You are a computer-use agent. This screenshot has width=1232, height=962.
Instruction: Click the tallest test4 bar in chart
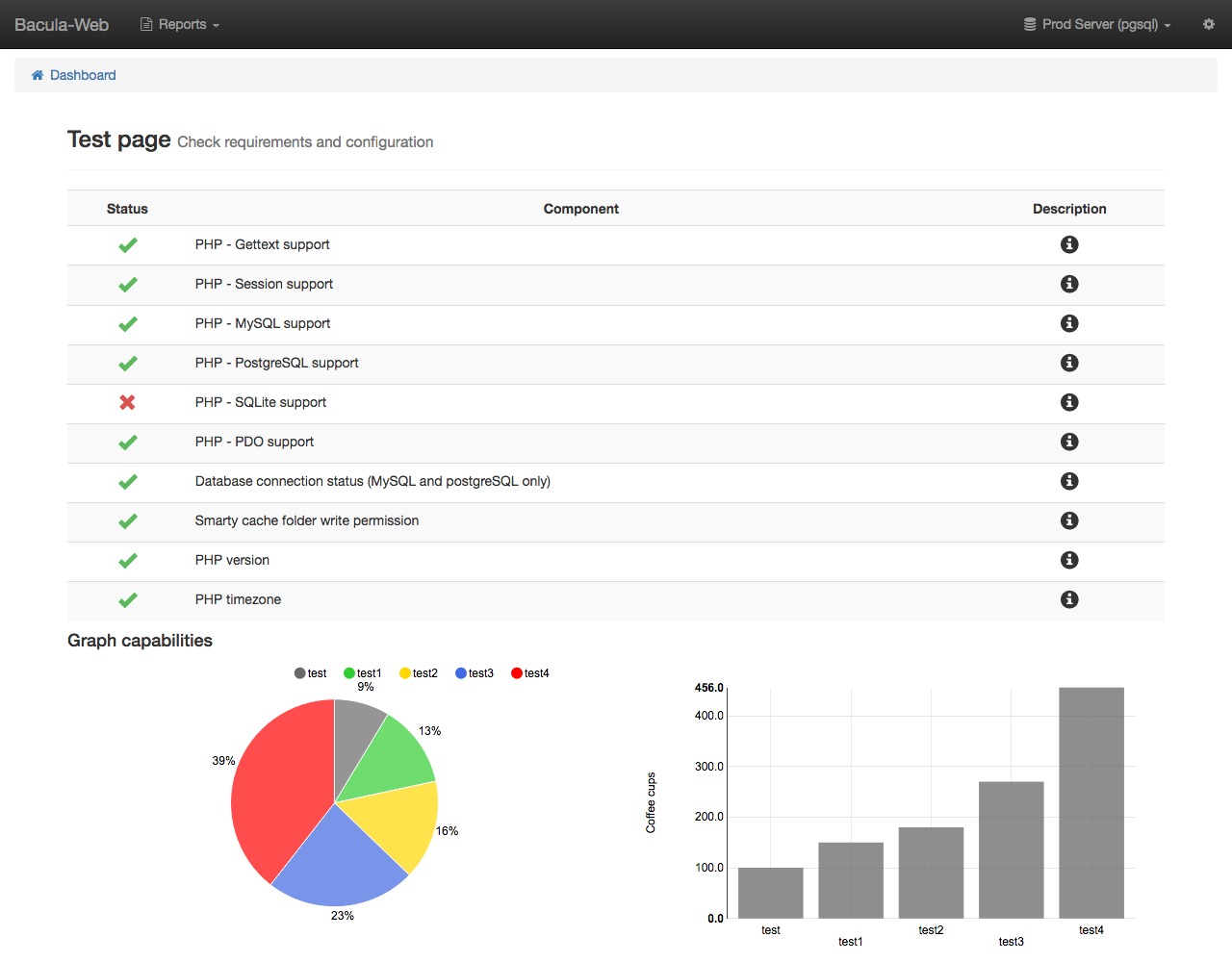click(1091, 802)
